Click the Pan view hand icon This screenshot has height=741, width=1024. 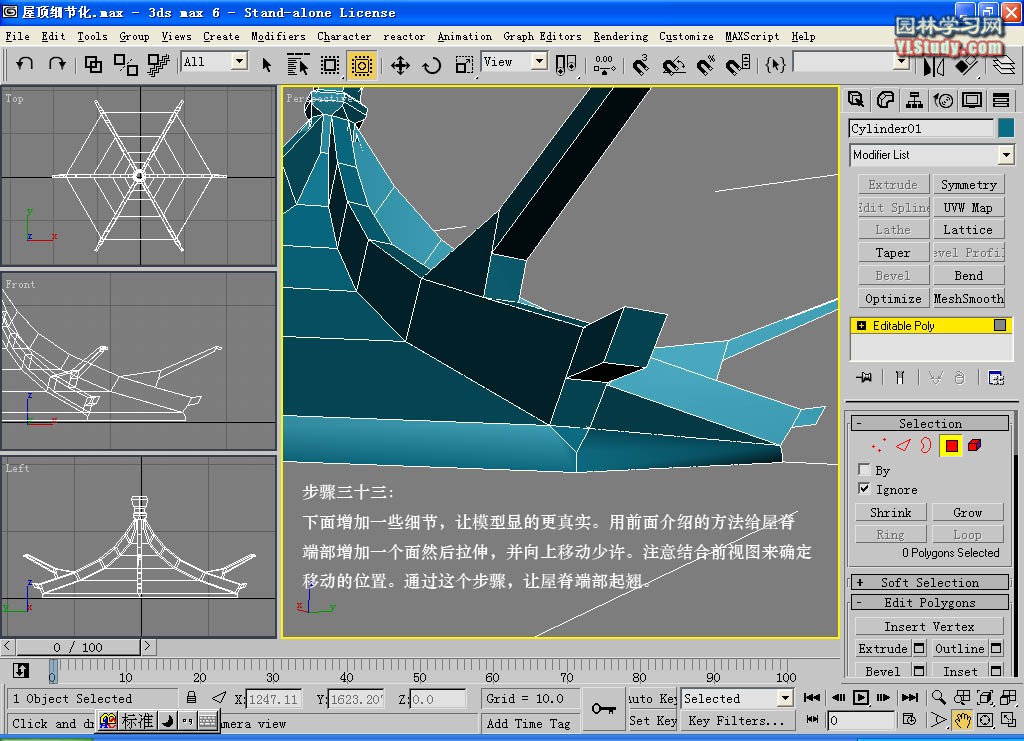tap(962, 720)
